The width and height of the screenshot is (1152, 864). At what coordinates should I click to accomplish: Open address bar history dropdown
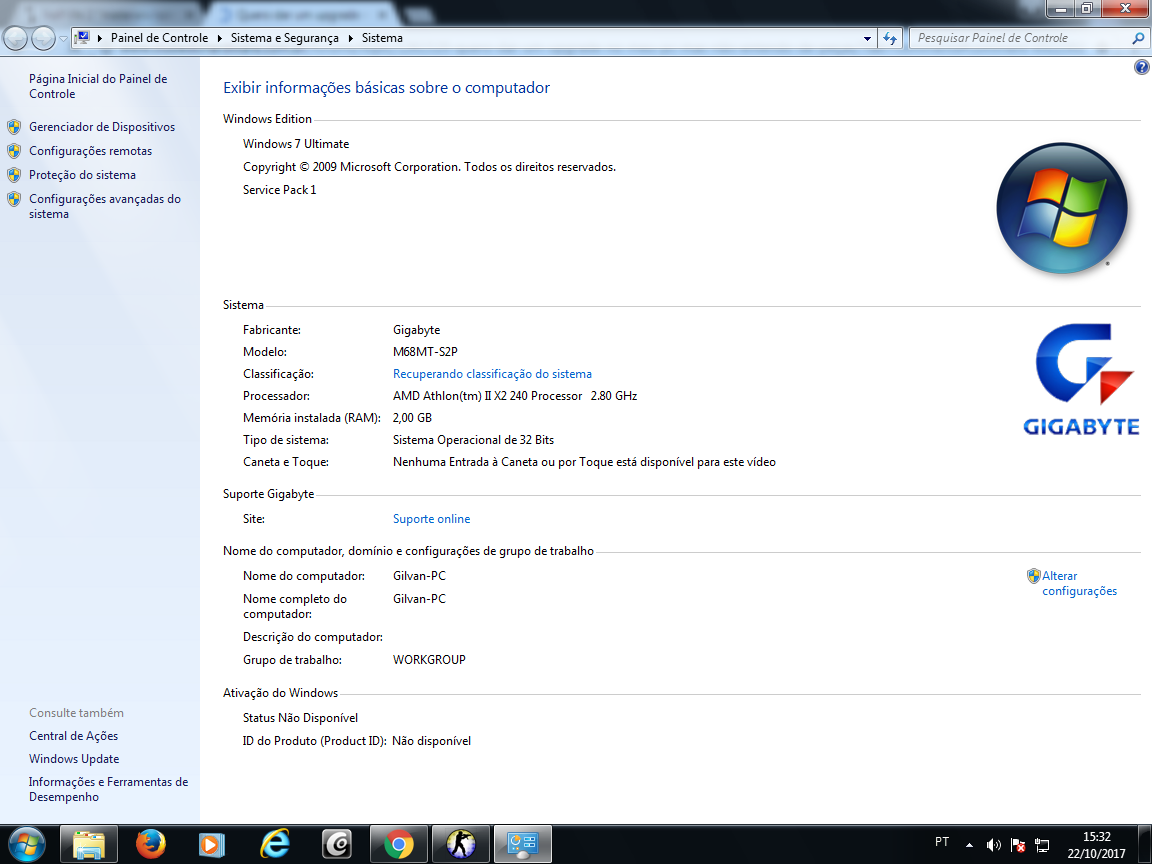click(x=867, y=38)
